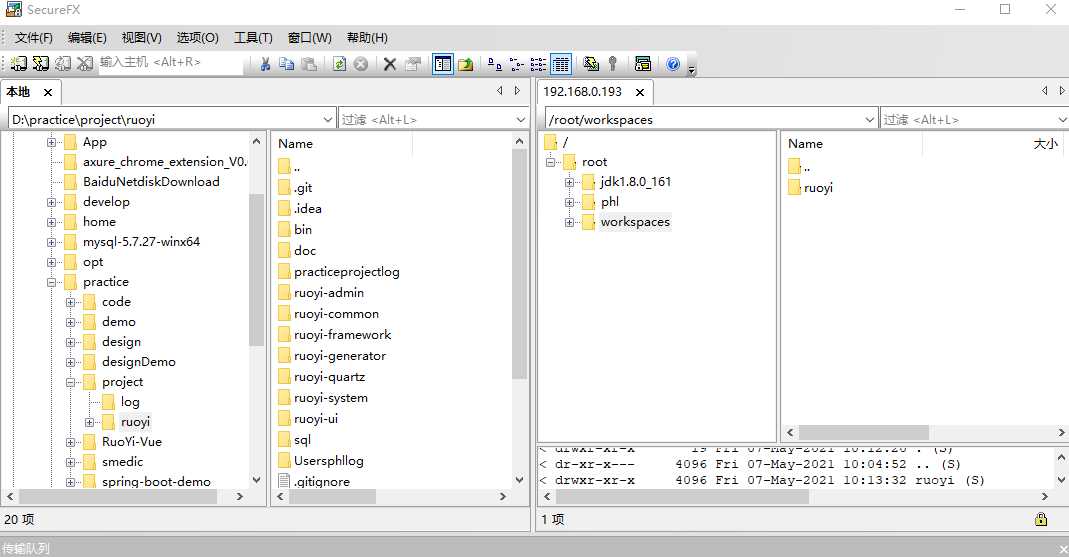
Task: Click the Disconnect toolbar icon
Action: point(85,63)
